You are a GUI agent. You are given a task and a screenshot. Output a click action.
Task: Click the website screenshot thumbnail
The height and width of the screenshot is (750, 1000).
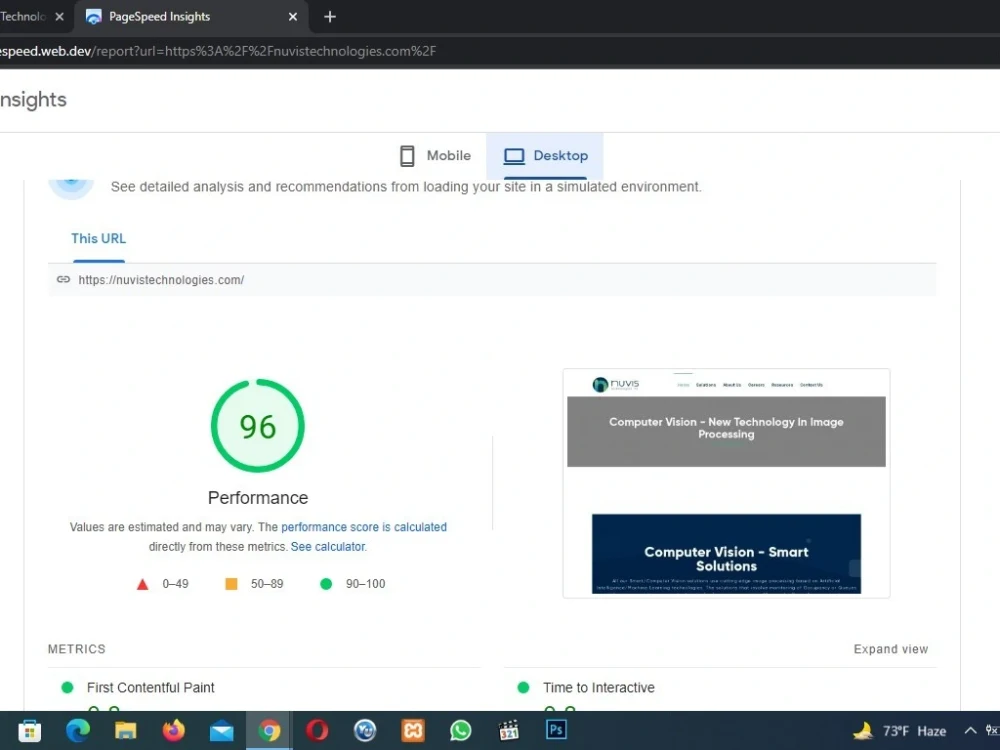(726, 483)
